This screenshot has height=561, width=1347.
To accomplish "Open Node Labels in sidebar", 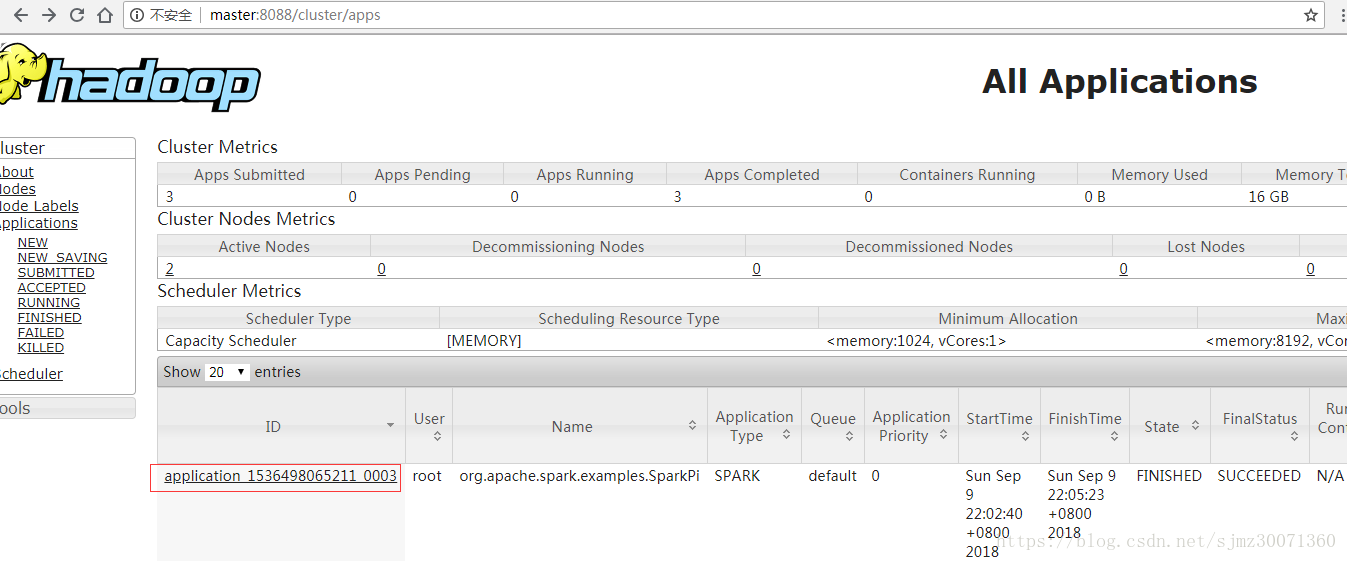I will [x=39, y=206].
